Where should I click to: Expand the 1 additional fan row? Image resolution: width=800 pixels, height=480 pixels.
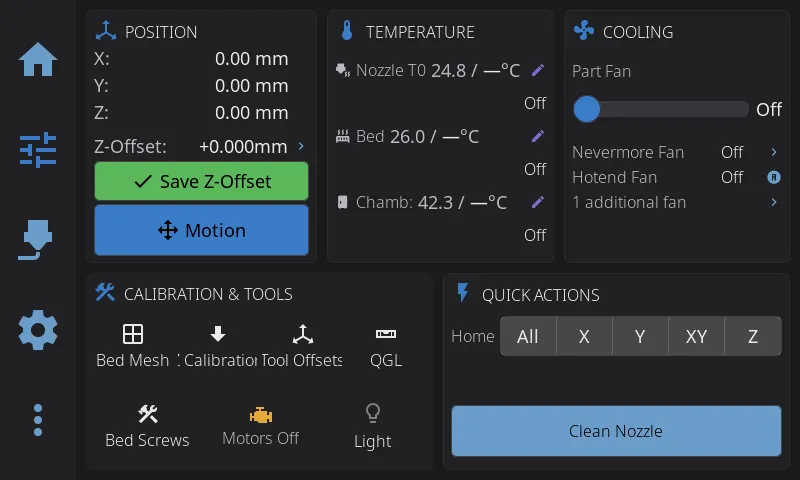click(774, 202)
